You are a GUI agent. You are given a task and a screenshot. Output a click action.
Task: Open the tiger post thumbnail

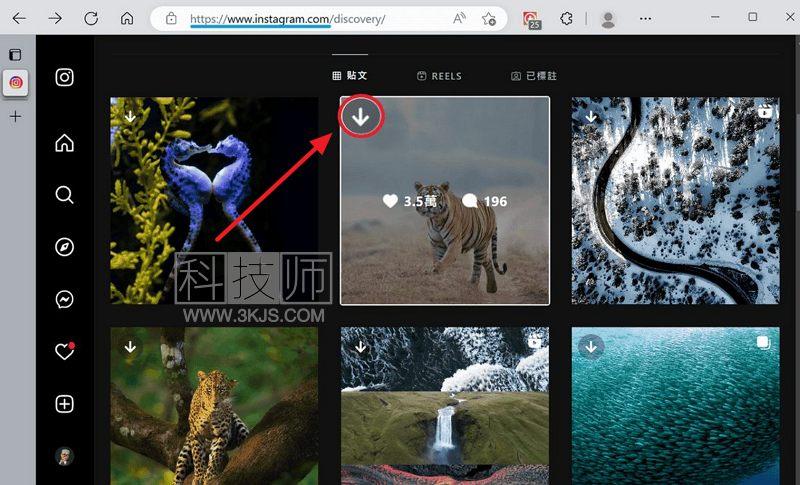pyautogui.click(x=445, y=200)
